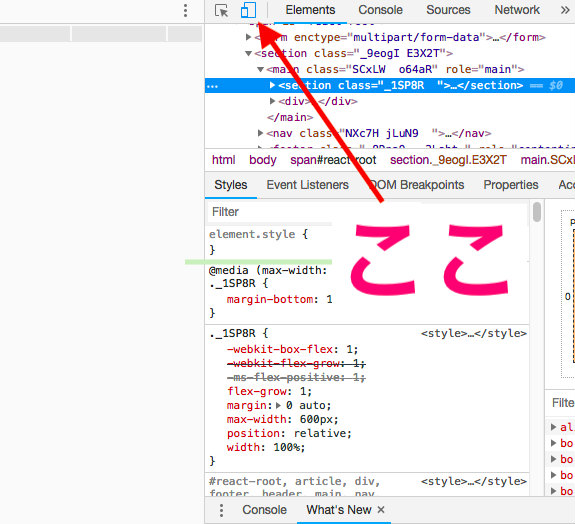Click the Filter styles input field
The image size is (575, 524).
click(x=270, y=212)
